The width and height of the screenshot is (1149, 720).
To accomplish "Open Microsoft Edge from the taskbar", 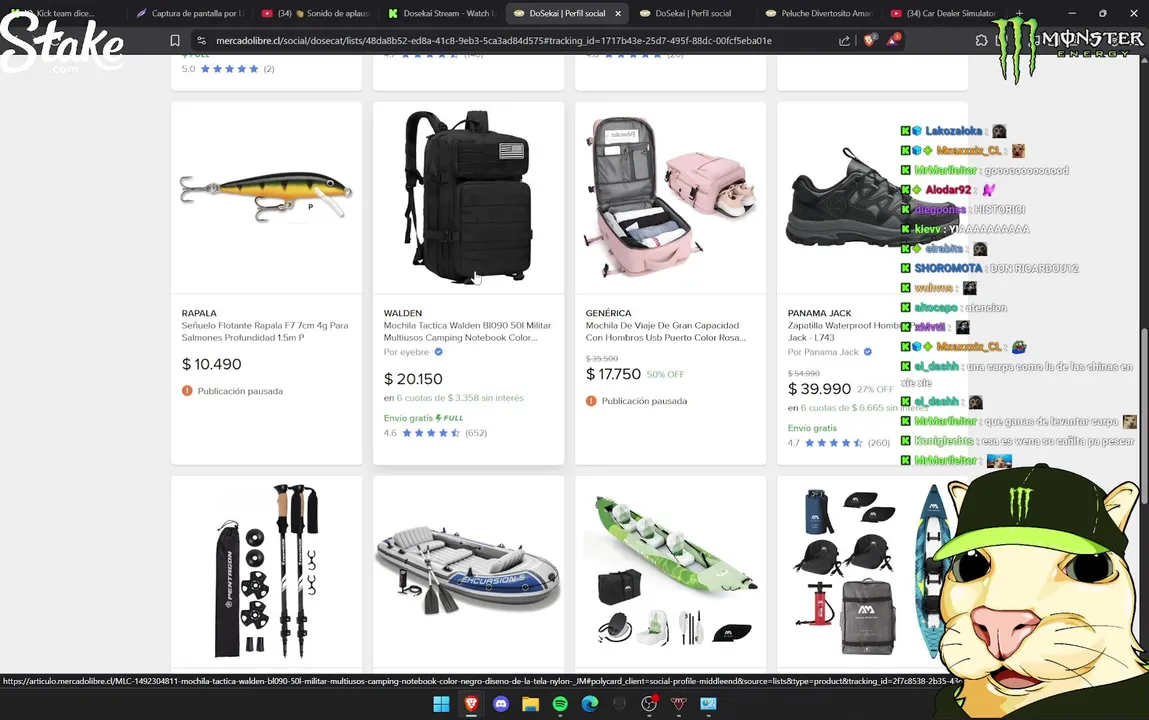I will pos(590,704).
